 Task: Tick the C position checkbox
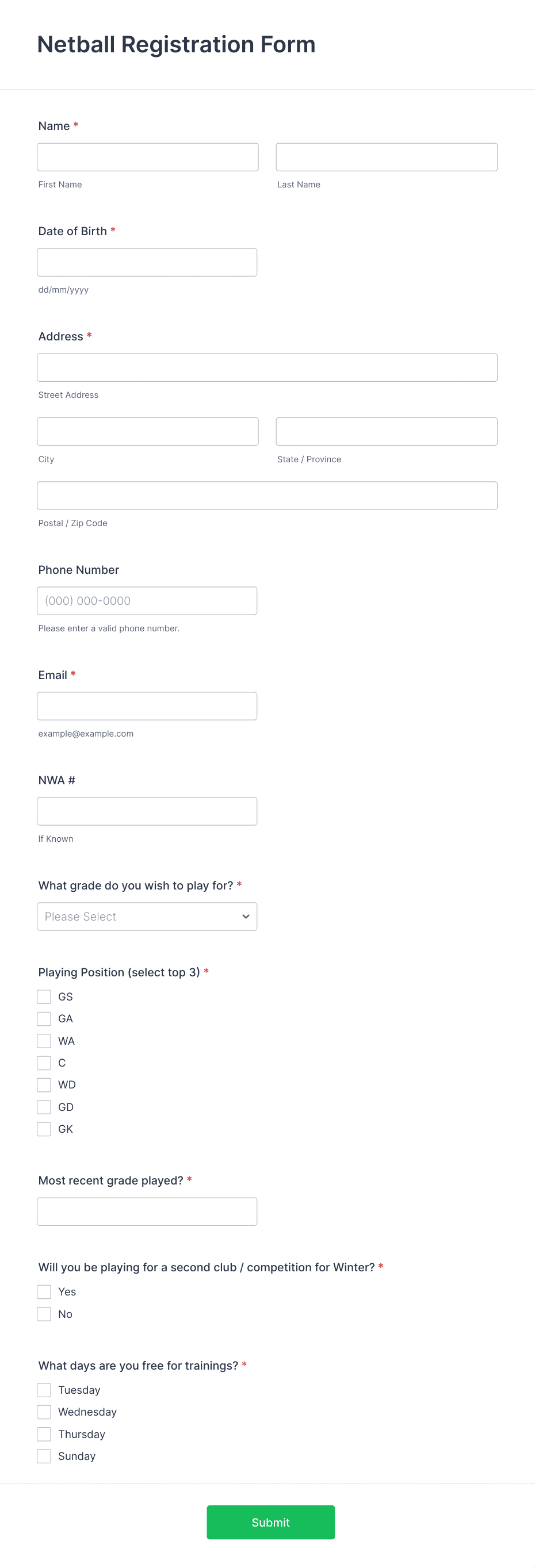click(43, 1062)
